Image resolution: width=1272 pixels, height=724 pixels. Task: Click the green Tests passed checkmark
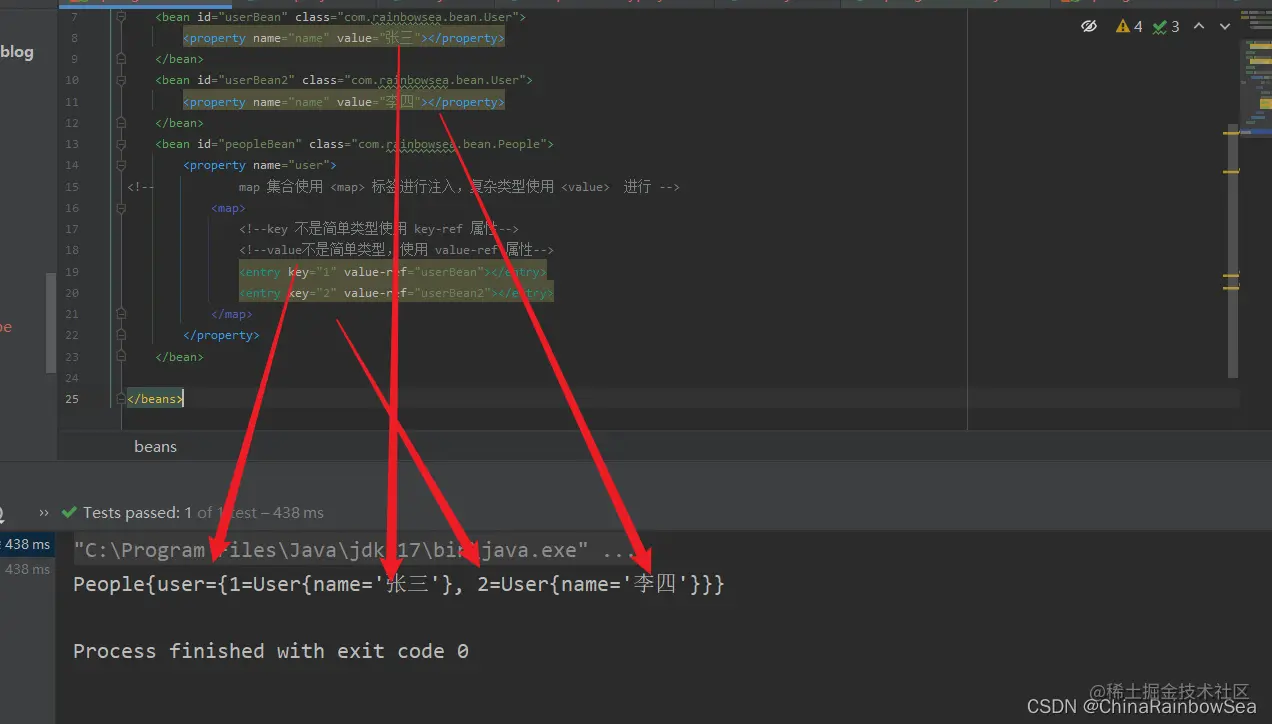point(69,512)
